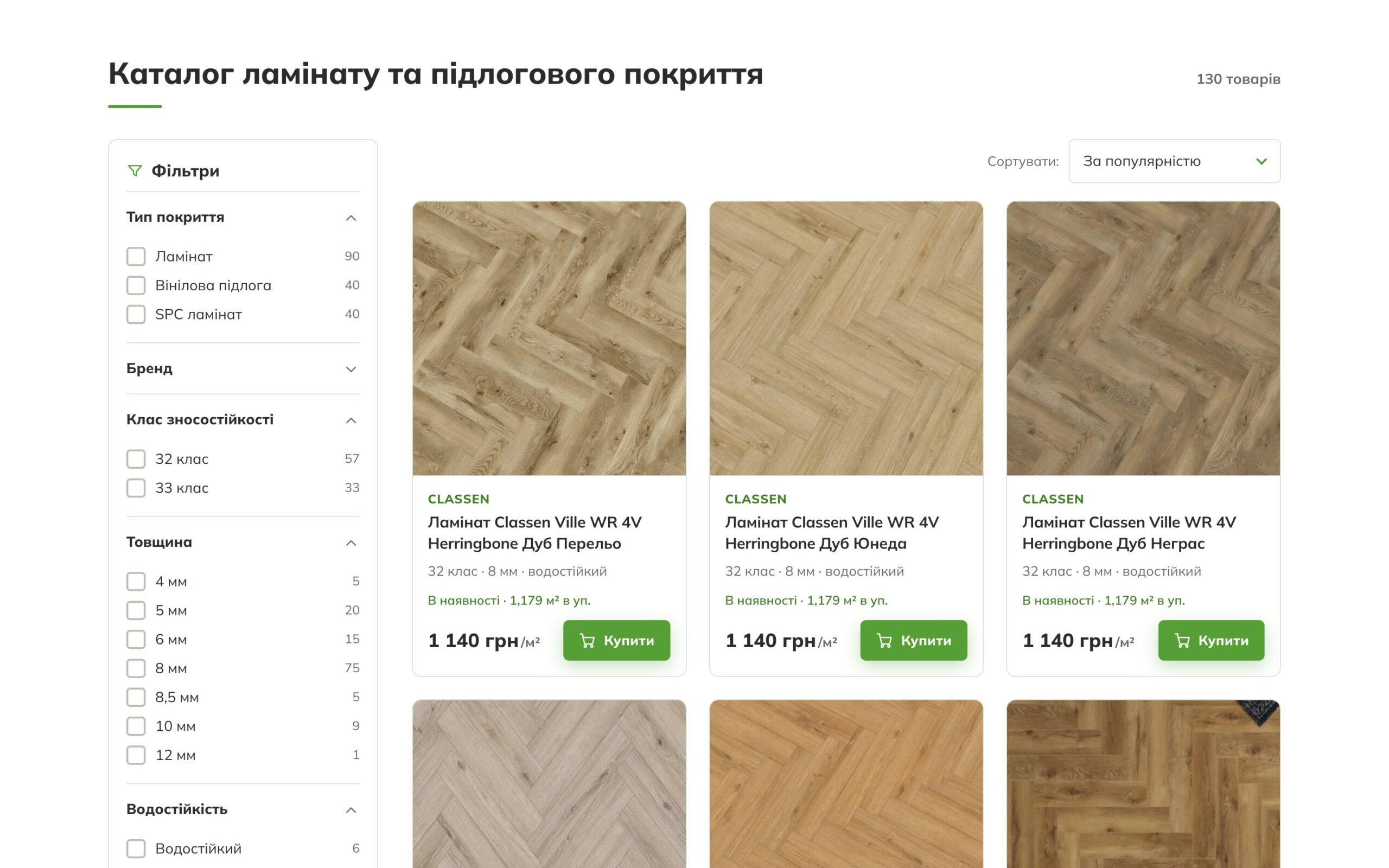Enable the 8,5 мм checkbox
Image resolution: width=1389 pixels, height=868 pixels.
[136, 697]
